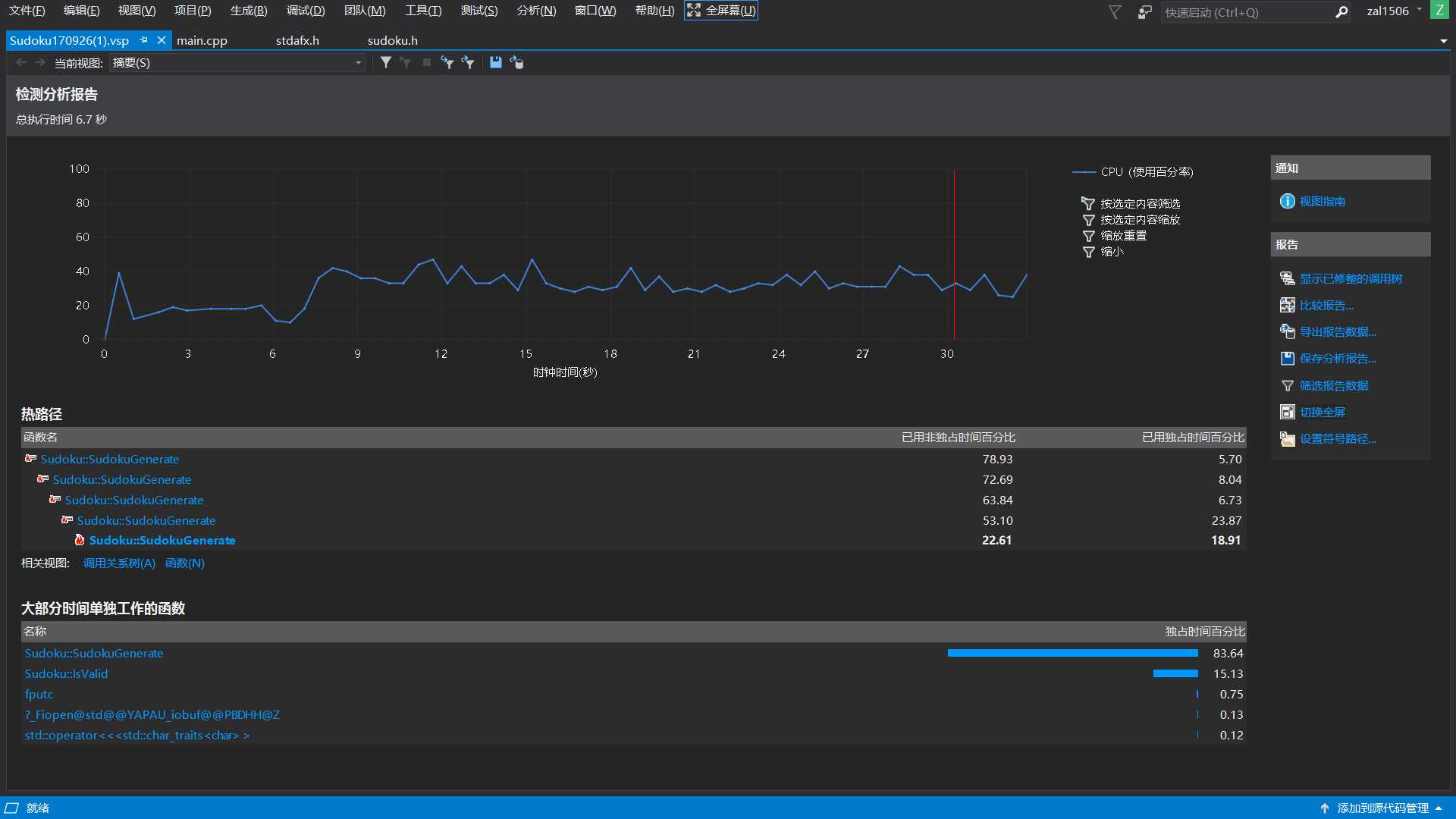Image resolution: width=1456 pixels, height=819 pixels.
Task: Click the filter icon in report toolbar
Action: (386, 63)
